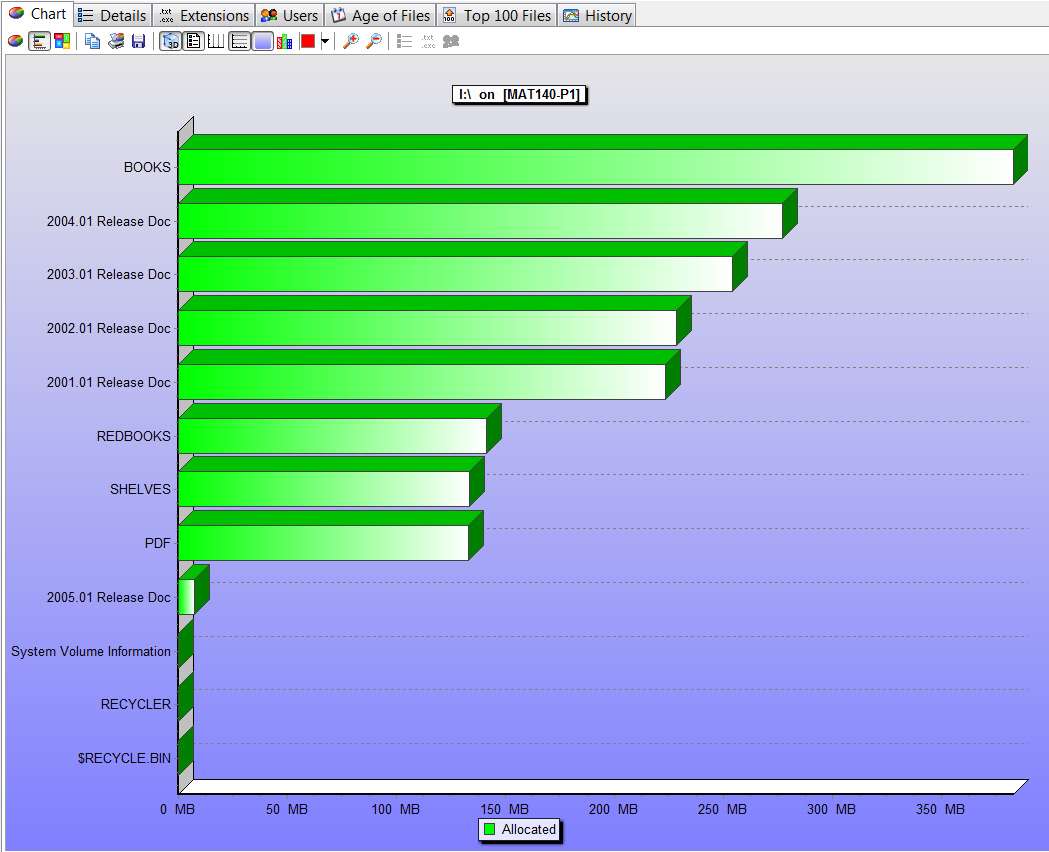Screen dimensions: 1049x852
Task: Zoom out with minus magnifier icon
Action: (x=374, y=41)
